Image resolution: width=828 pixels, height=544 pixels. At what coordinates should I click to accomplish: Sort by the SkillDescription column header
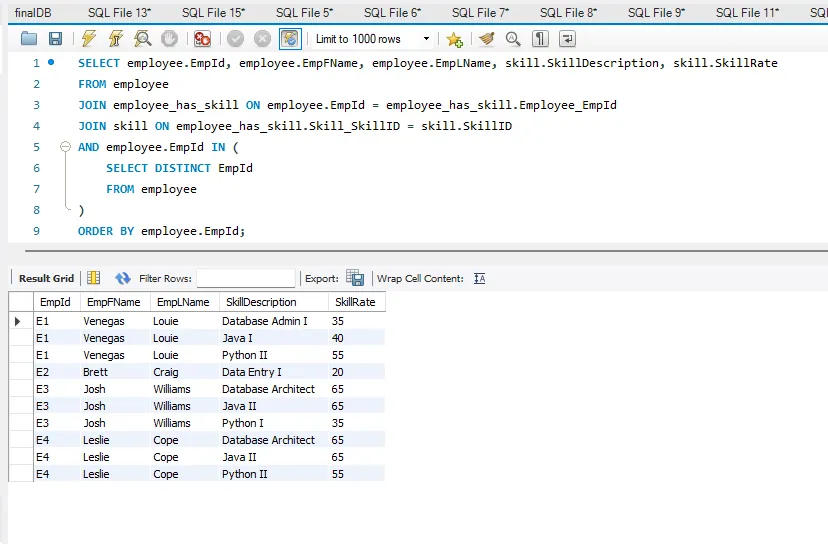[274, 302]
